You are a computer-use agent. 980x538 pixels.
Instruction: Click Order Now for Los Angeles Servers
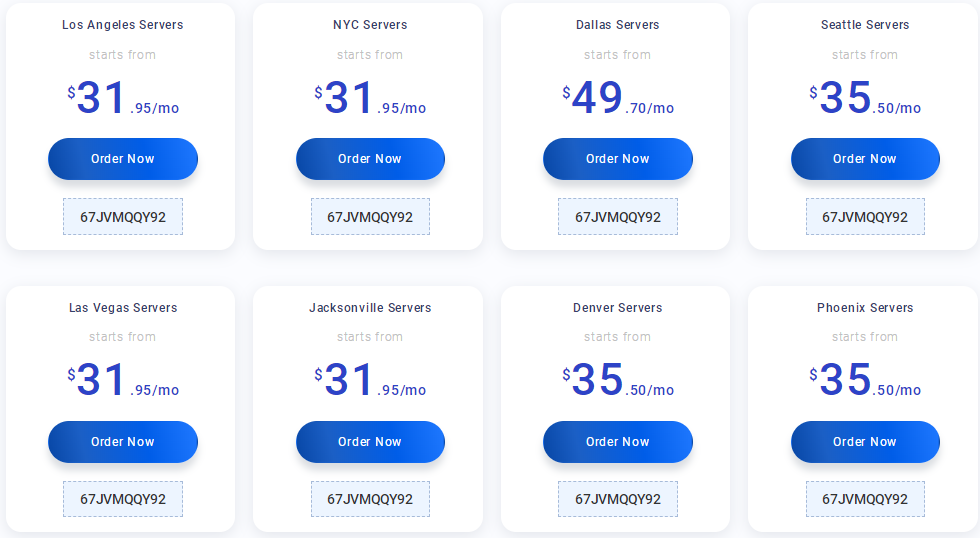tap(122, 159)
